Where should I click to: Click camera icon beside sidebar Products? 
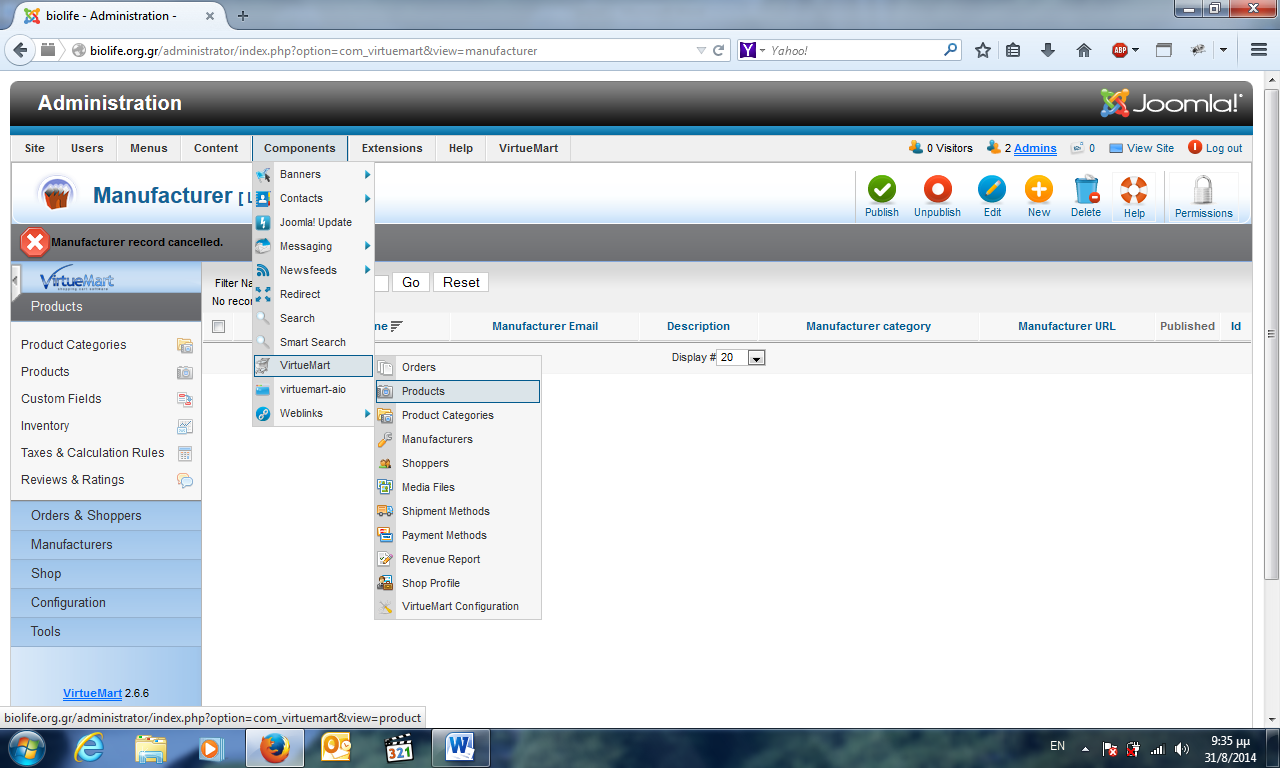pos(185,372)
